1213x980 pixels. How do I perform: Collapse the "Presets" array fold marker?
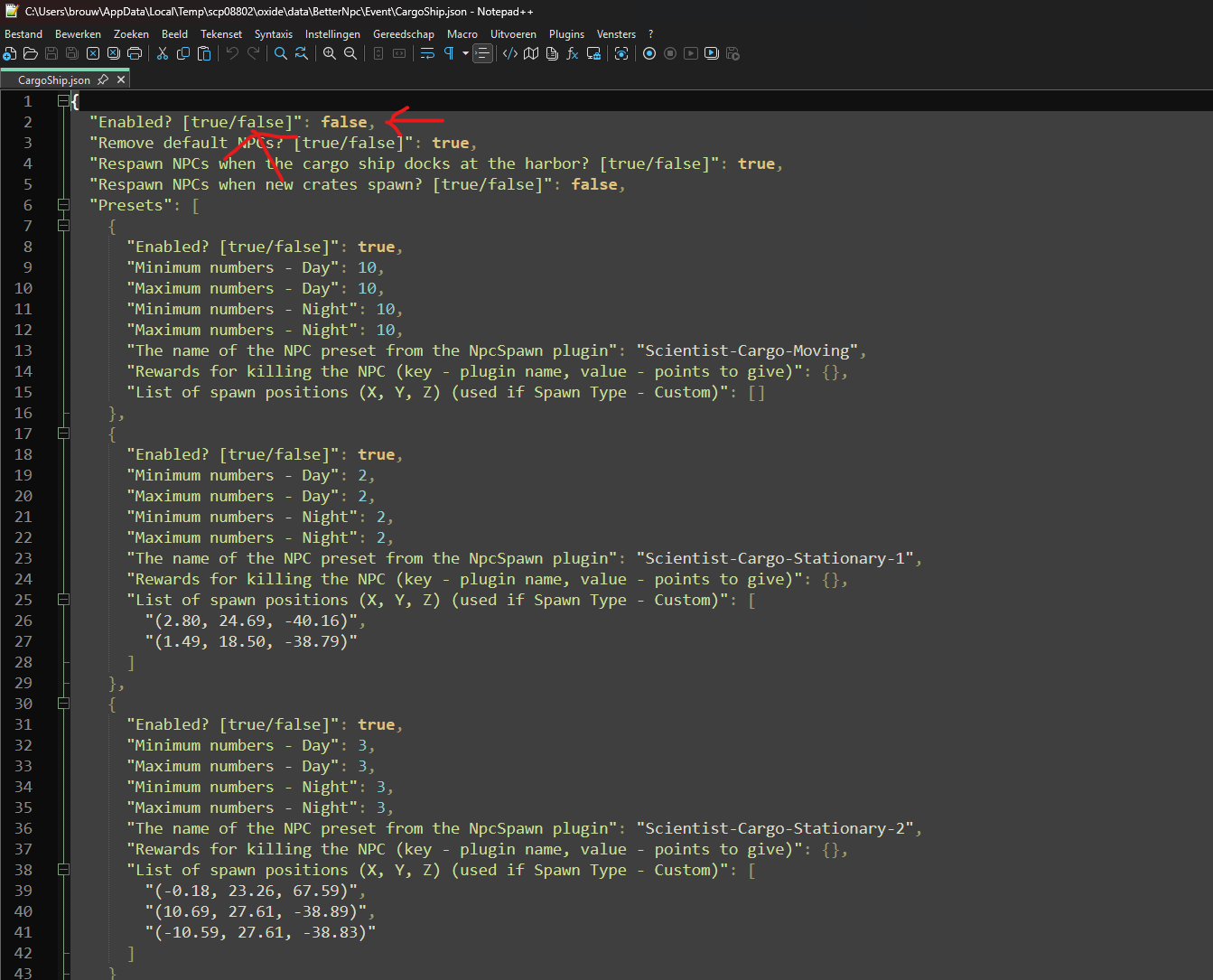[63, 205]
